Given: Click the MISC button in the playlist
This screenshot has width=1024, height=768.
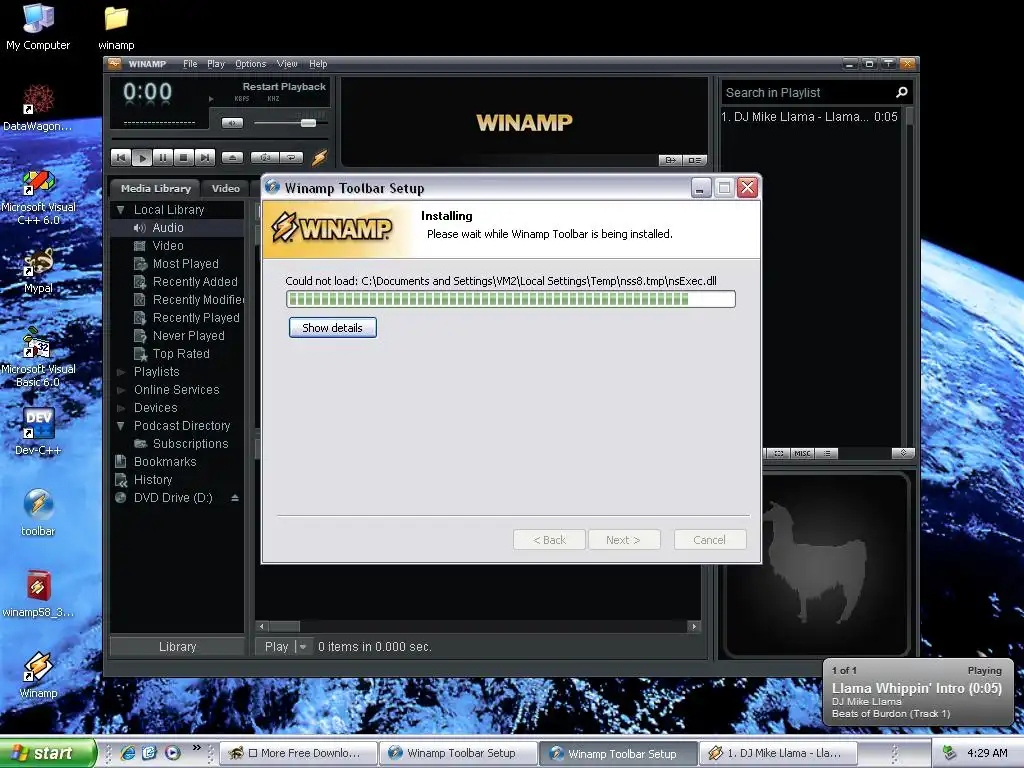Looking at the screenshot, I should pos(803,453).
